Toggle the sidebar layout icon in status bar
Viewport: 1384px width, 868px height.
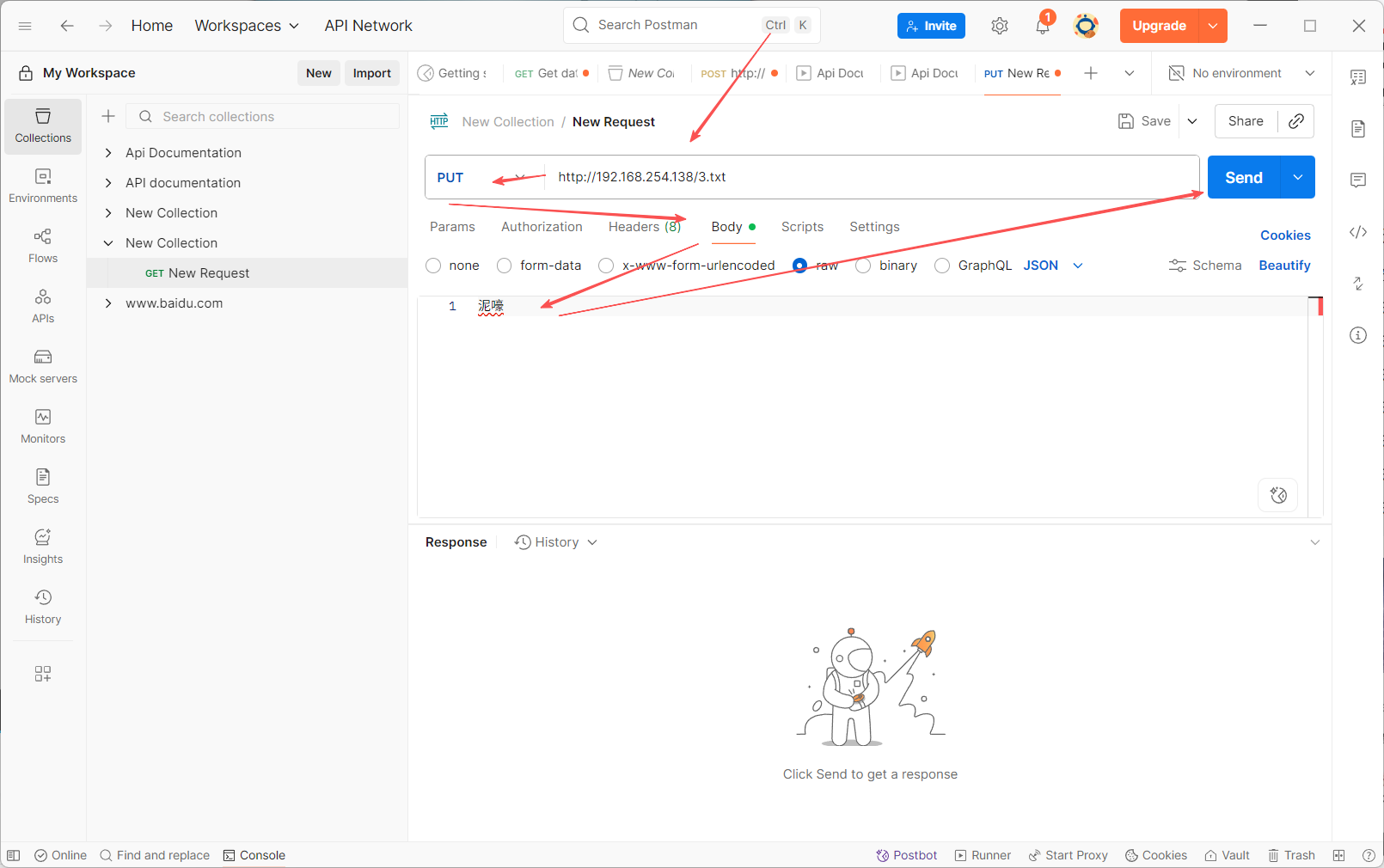click(14, 855)
